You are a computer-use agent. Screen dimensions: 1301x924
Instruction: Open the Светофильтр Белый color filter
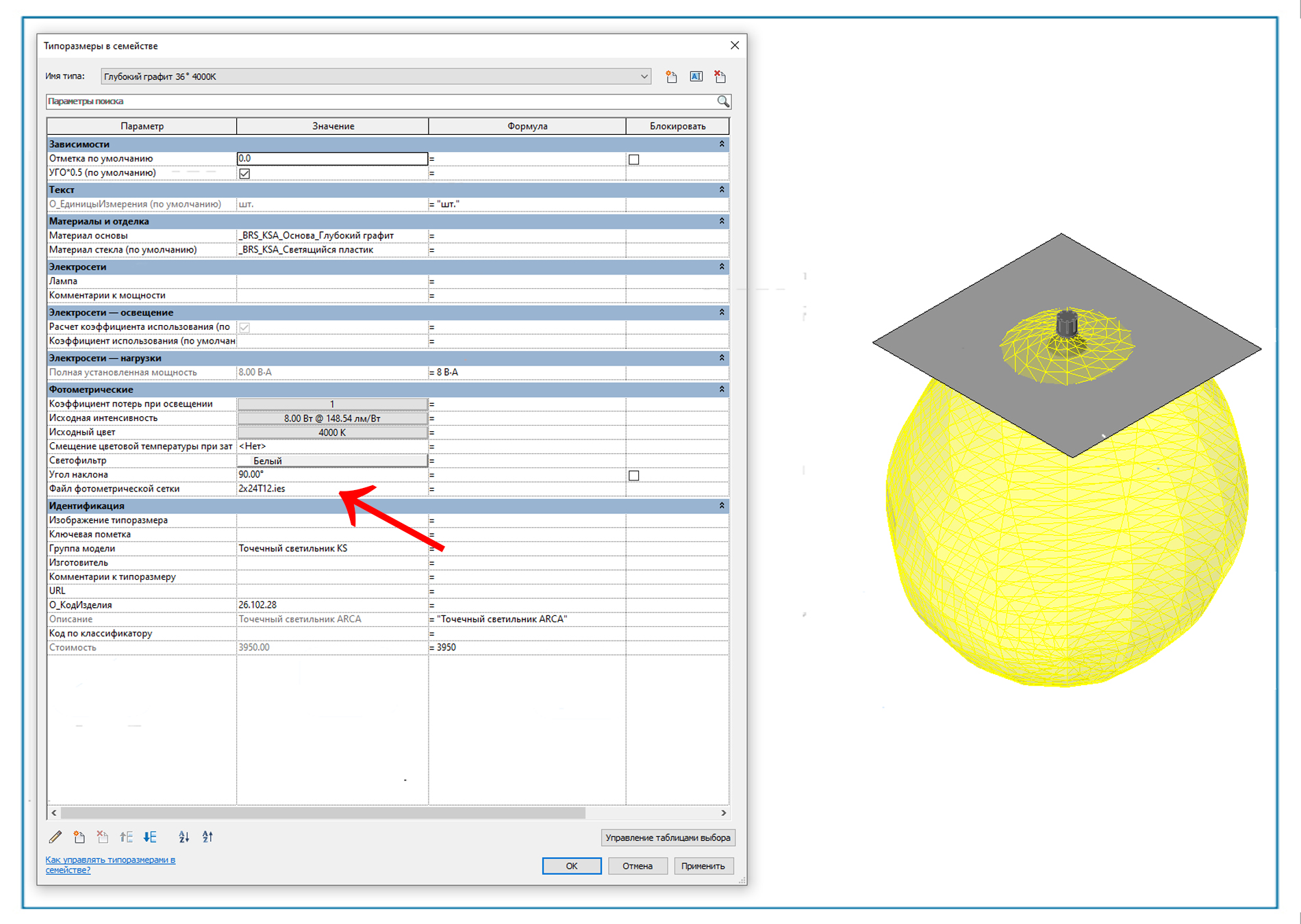pyautogui.click(x=332, y=461)
